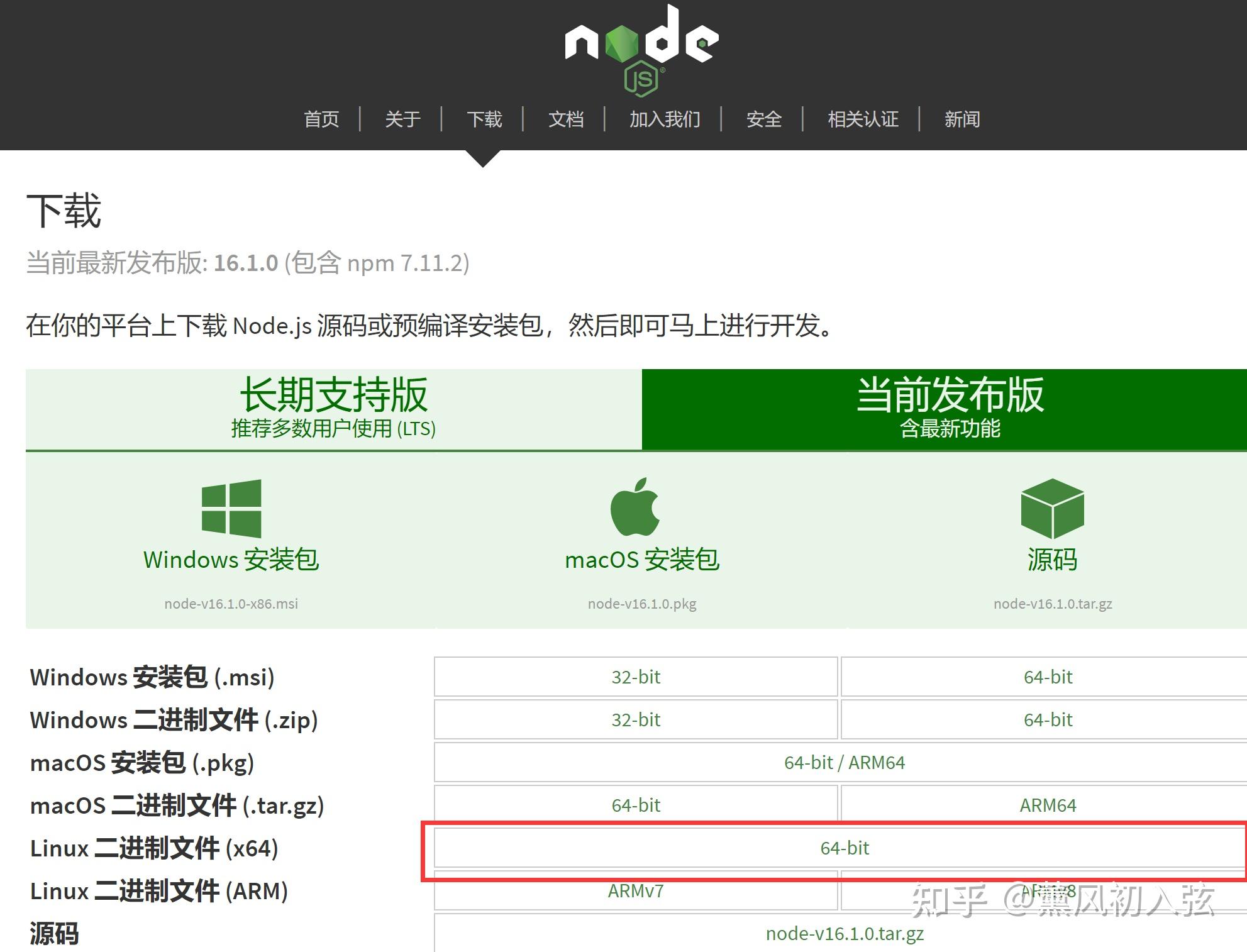Click the current version 16.1.0 text
The image size is (1247, 952).
pyautogui.click(x=246, y=263)
